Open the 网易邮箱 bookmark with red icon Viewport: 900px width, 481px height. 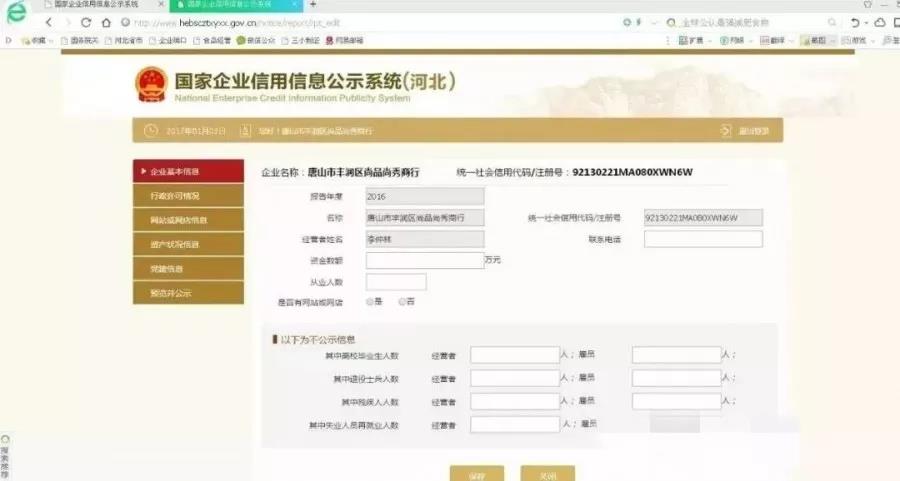344,41
